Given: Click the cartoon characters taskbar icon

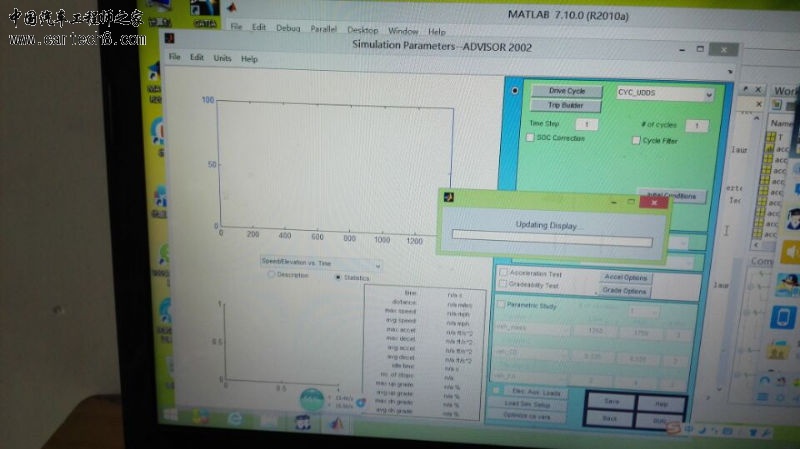Looking at the screenshot, I should (303, 422).
